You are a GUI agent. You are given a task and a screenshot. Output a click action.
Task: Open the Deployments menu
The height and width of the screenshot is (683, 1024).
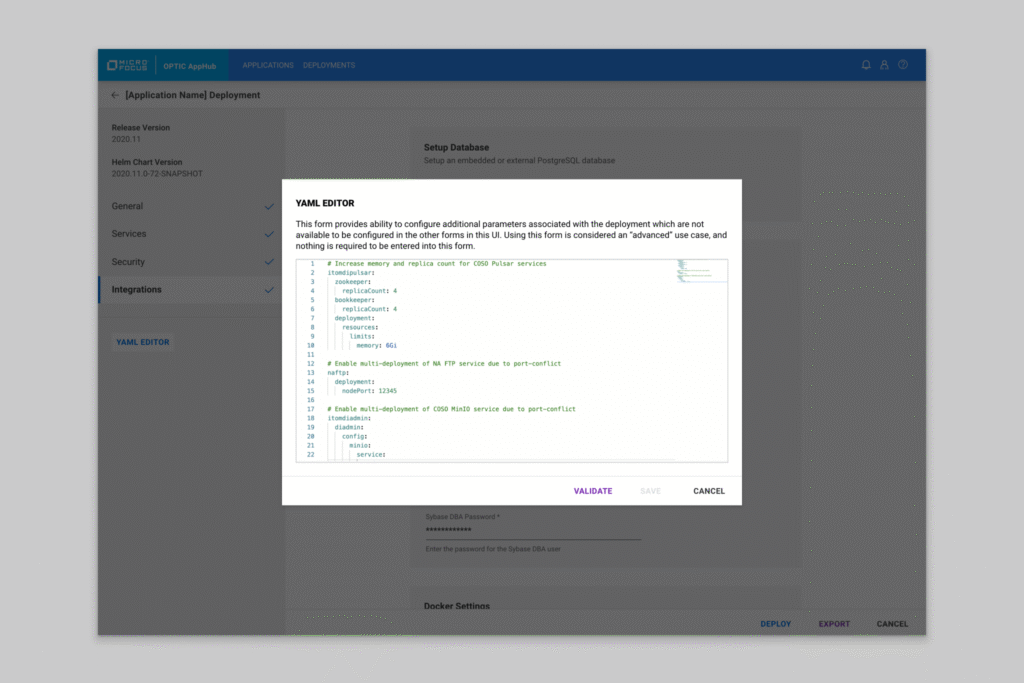coord(329,65)
